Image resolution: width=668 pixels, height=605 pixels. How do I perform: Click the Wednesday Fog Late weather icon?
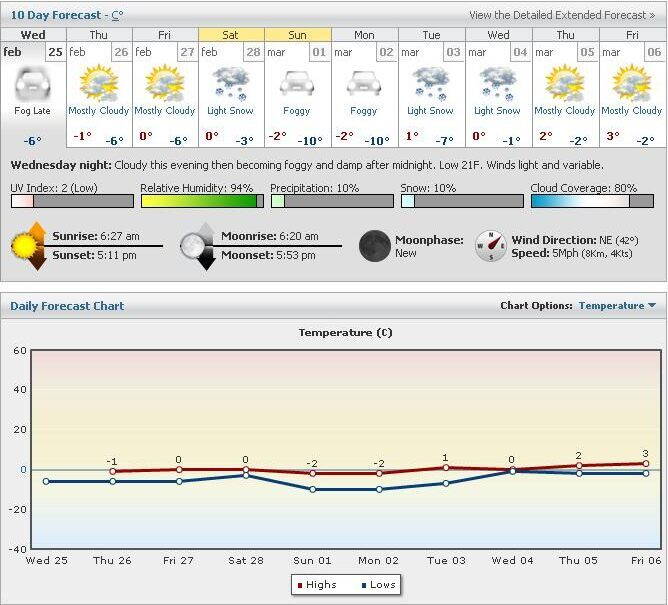tap(33, 85)
